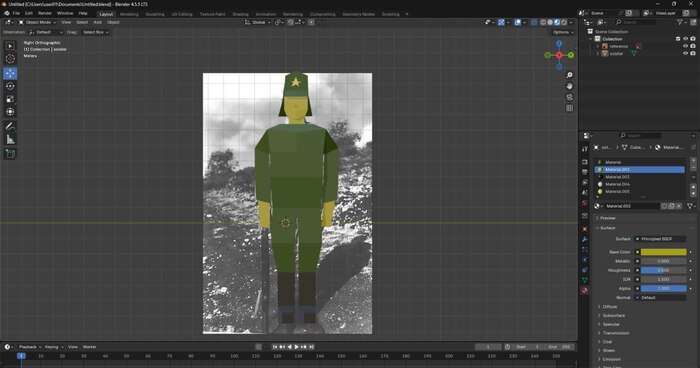Click the Base Color yellow swatch
The width and height of the screenshot is (700, 368).
coord(663,252)
